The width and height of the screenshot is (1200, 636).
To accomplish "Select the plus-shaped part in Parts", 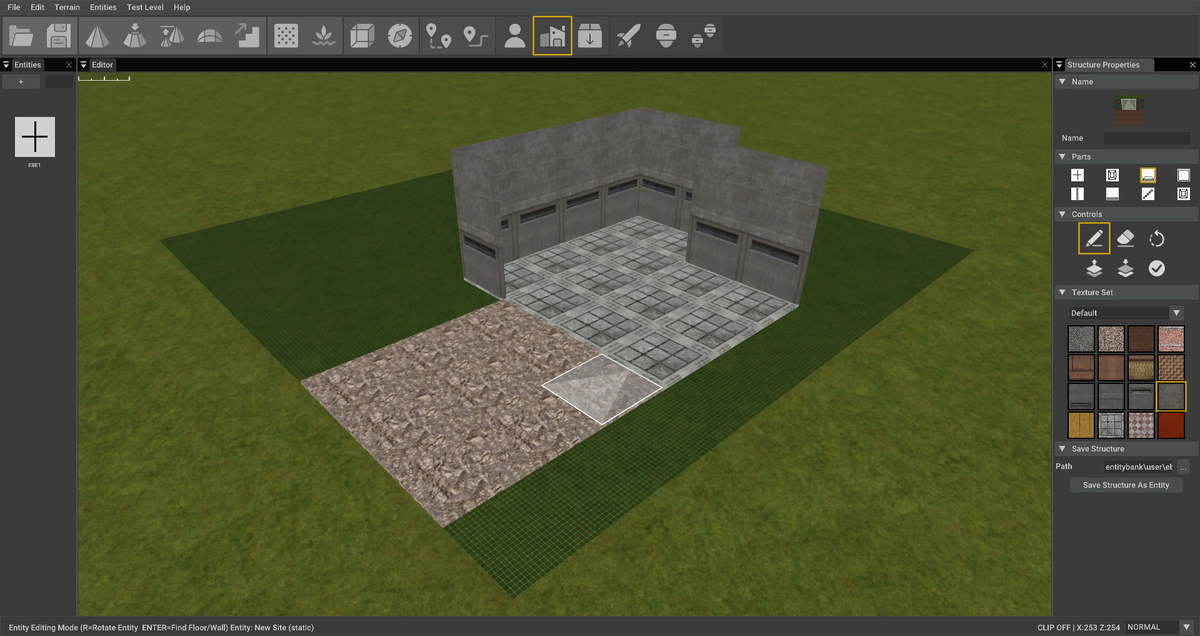I will 1077,175.
